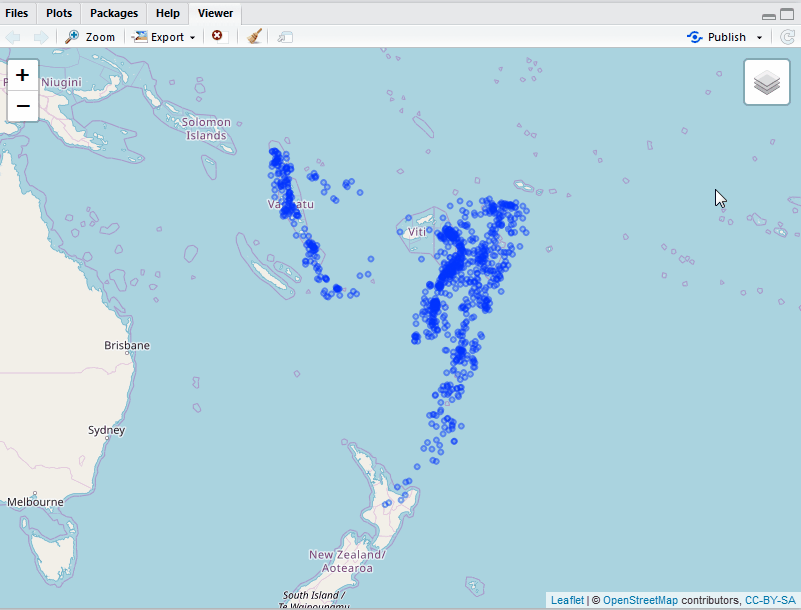Zoom in using the plus button

click(22, 74)
